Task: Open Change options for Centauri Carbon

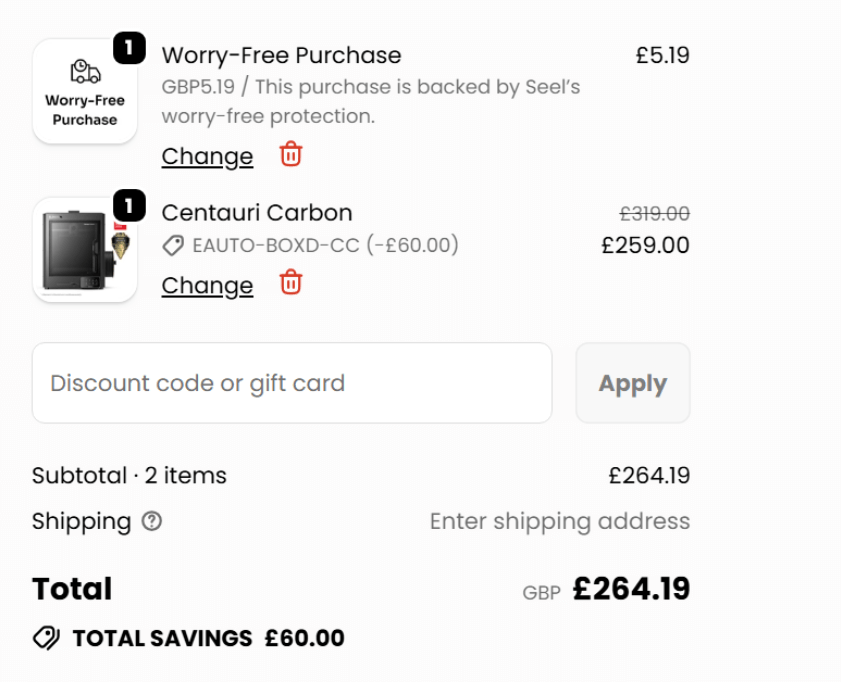Action: tap(206, 286)
